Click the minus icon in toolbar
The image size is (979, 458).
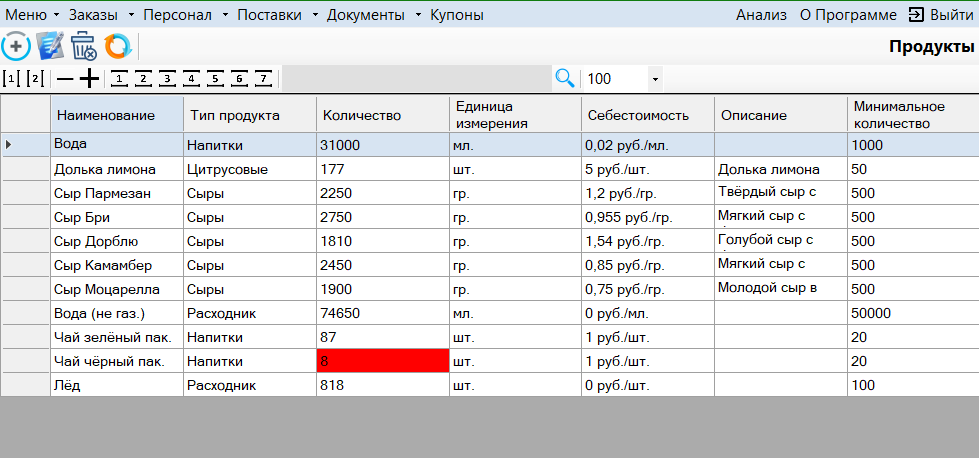click(x=65, y=78)
